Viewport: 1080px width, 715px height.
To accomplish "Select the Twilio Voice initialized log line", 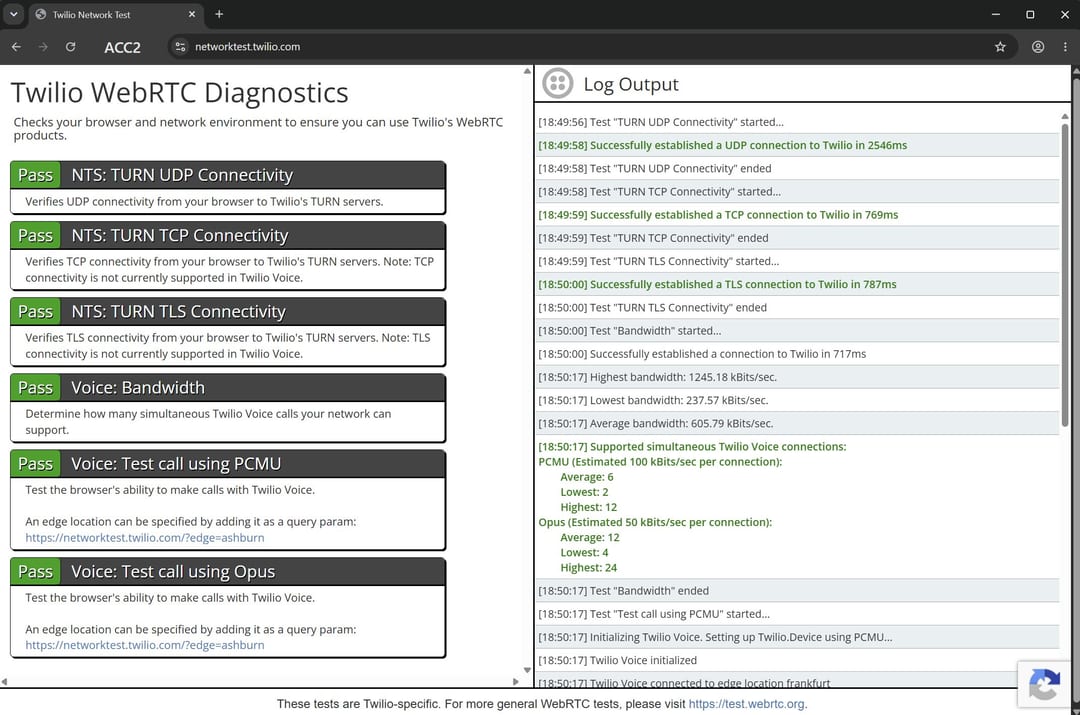I will pyautogui.click(x=798, y=661).
